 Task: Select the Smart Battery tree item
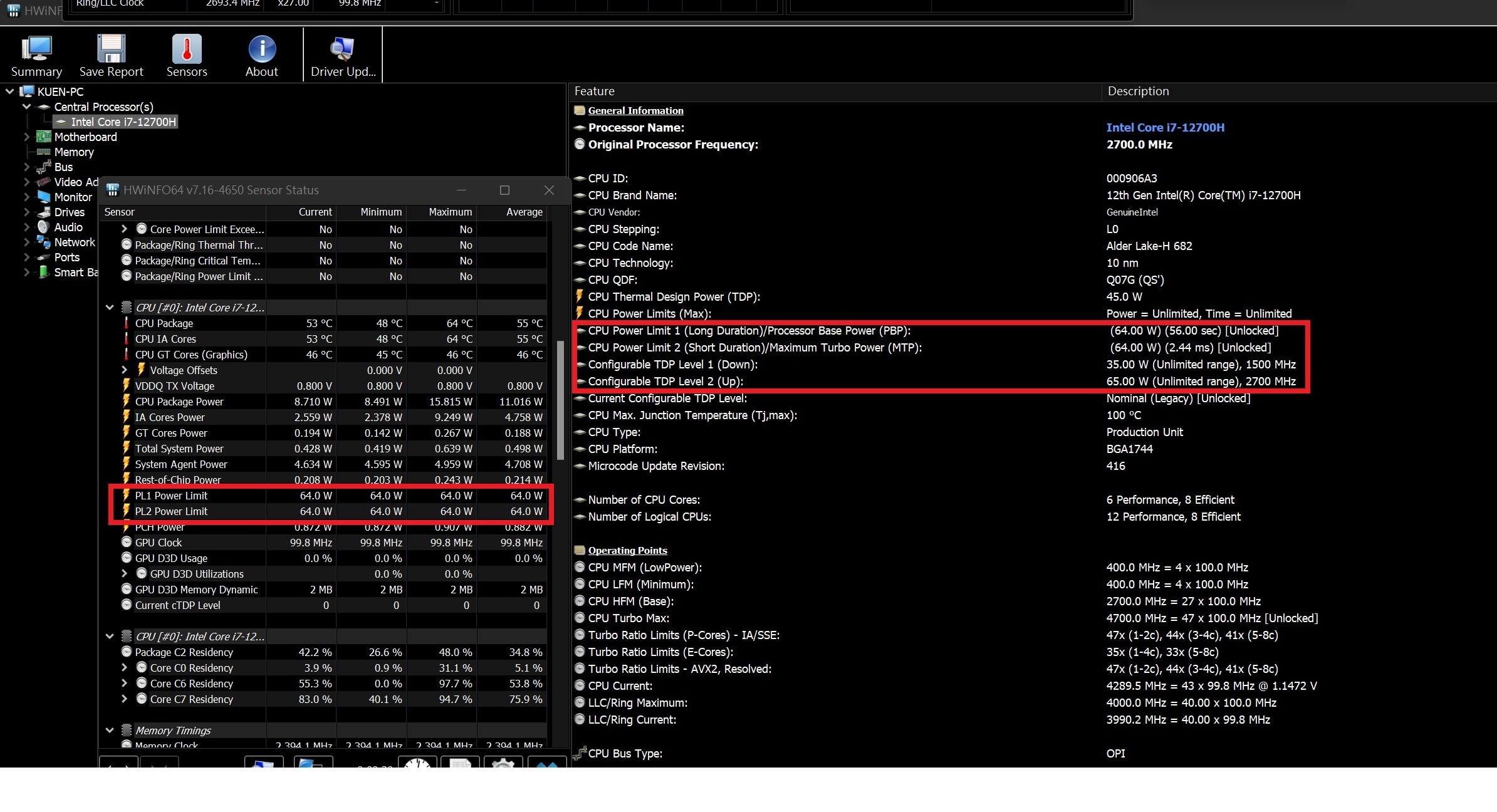[x=76, y=272]
